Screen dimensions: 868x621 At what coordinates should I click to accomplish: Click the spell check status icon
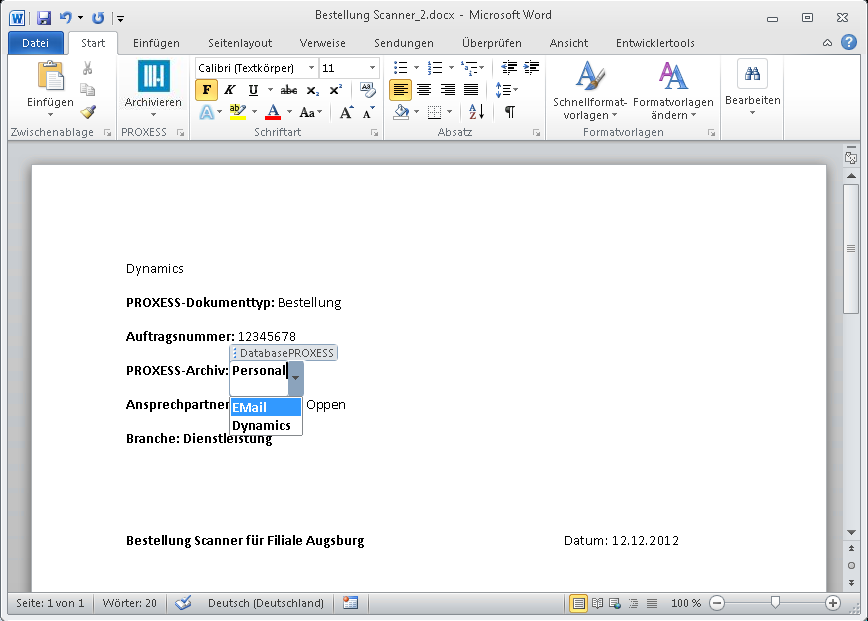click(183, 602)
